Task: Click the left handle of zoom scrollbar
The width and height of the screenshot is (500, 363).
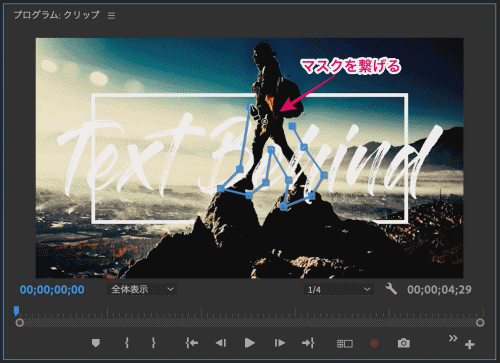Action: [20, 323]
